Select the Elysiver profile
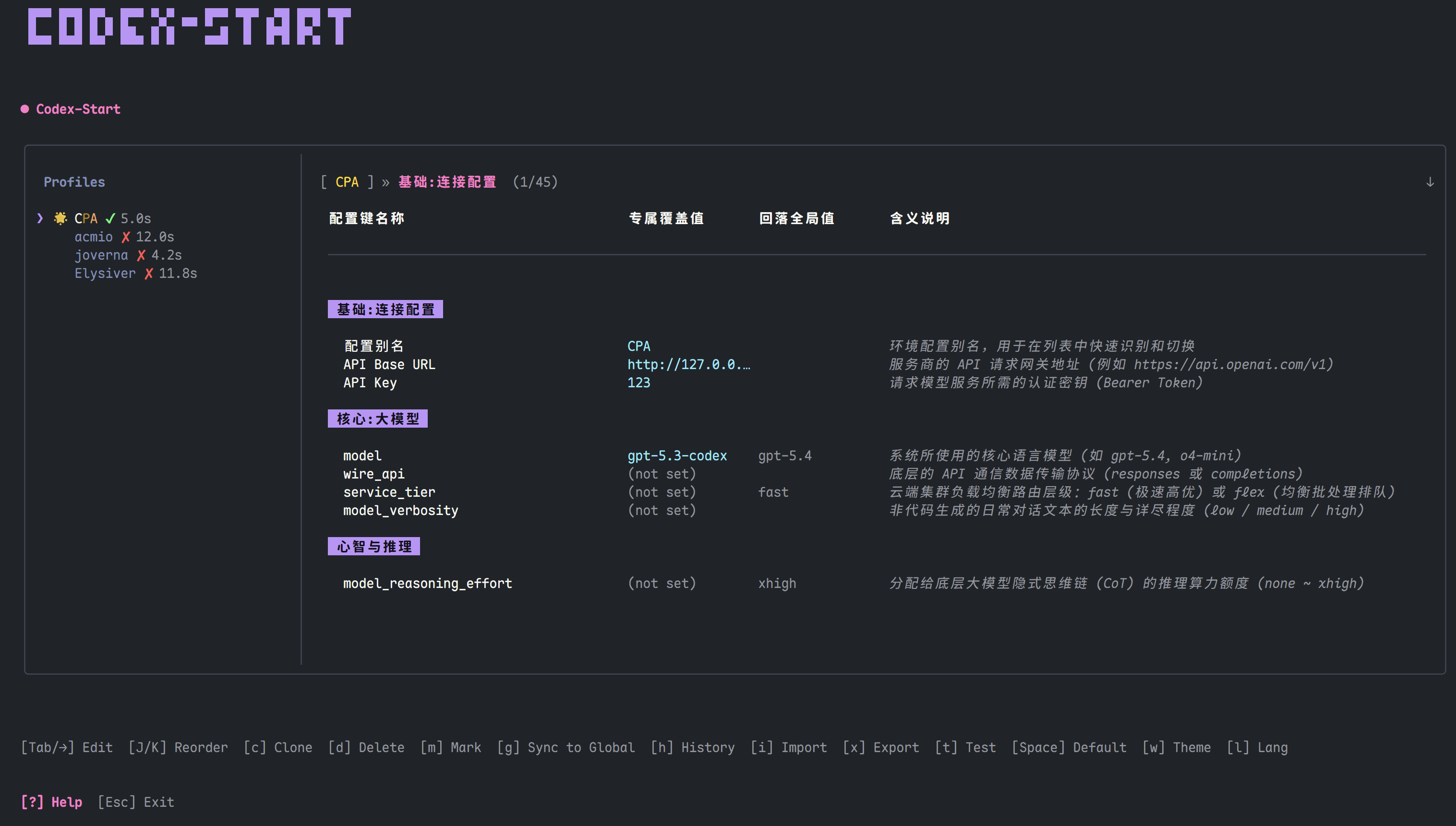 click(x=105, y=274)
